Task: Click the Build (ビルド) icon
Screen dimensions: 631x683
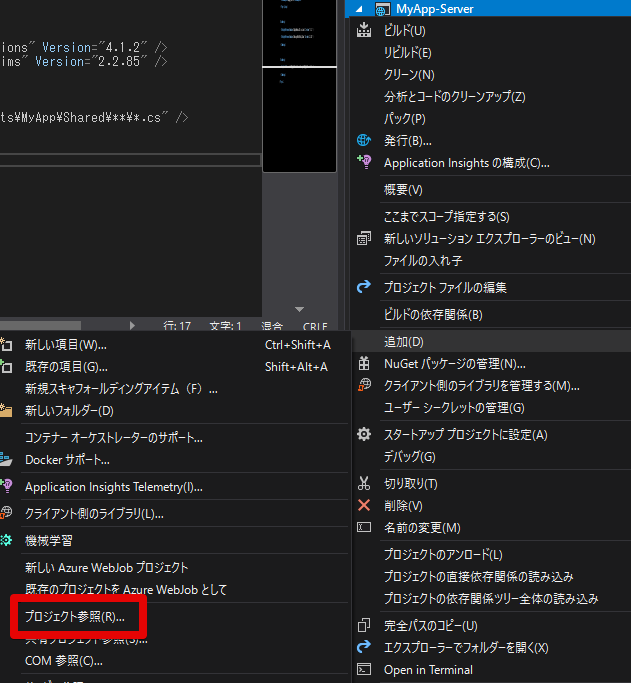Action: point(364,30)
